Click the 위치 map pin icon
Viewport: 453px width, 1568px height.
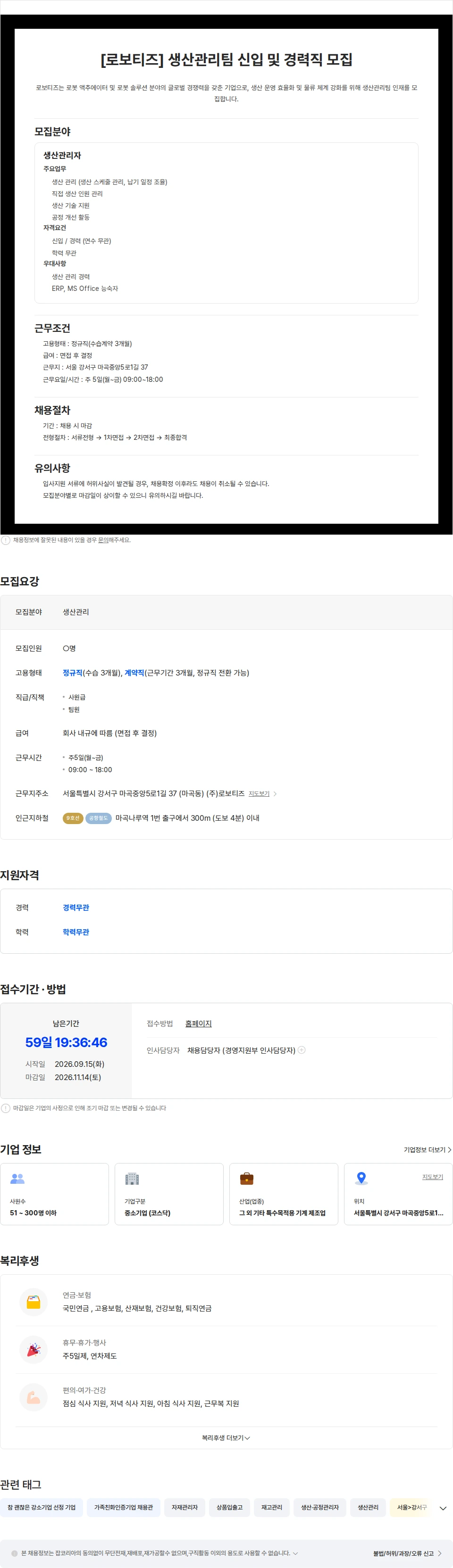tap(361, 1179)
